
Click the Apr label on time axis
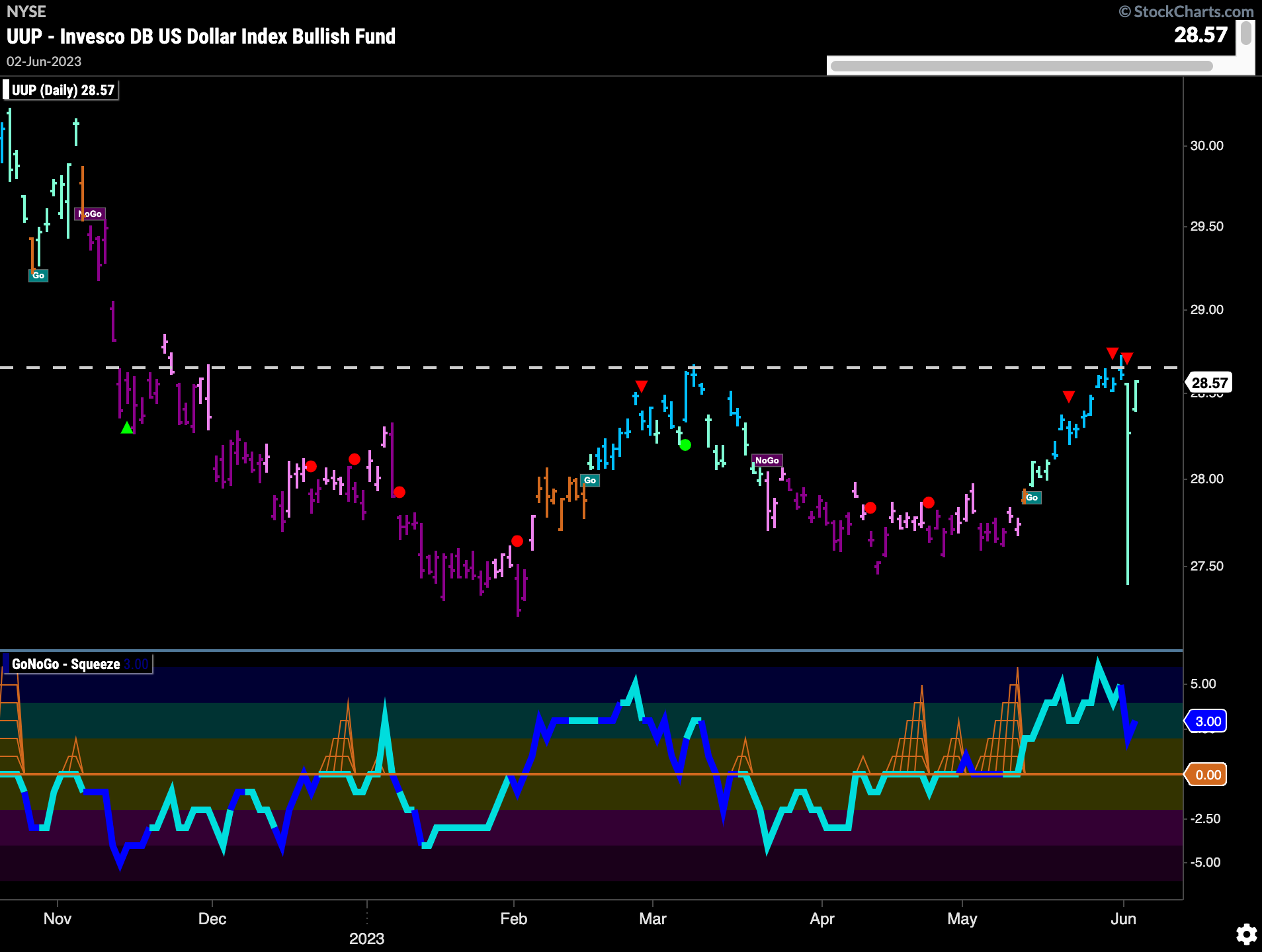click(822, 919)
